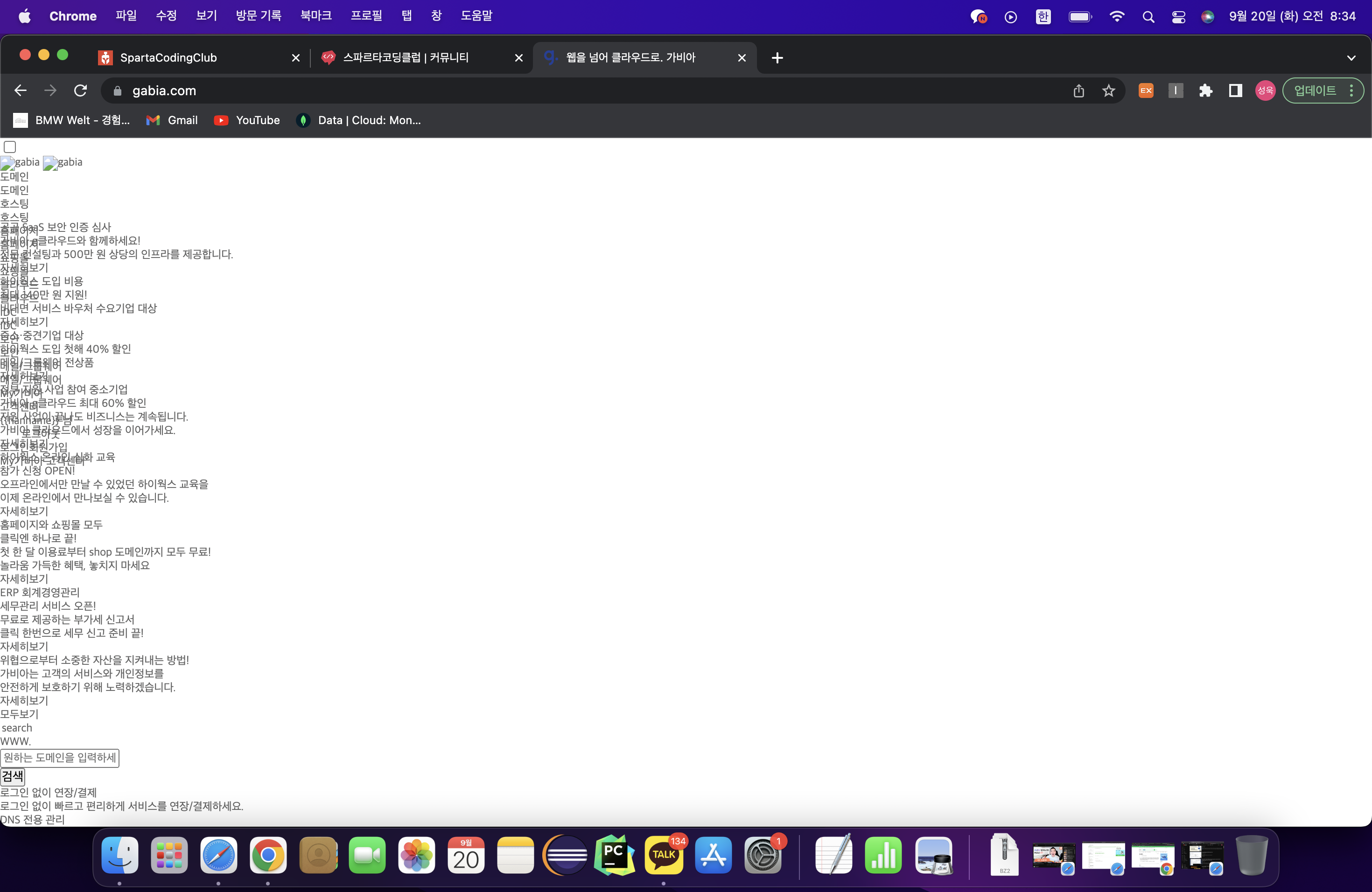Image resolution: width=1372 pixels, height=892 pixels.
Task: Open a new browser tab
Action: (x=777, y=58)
